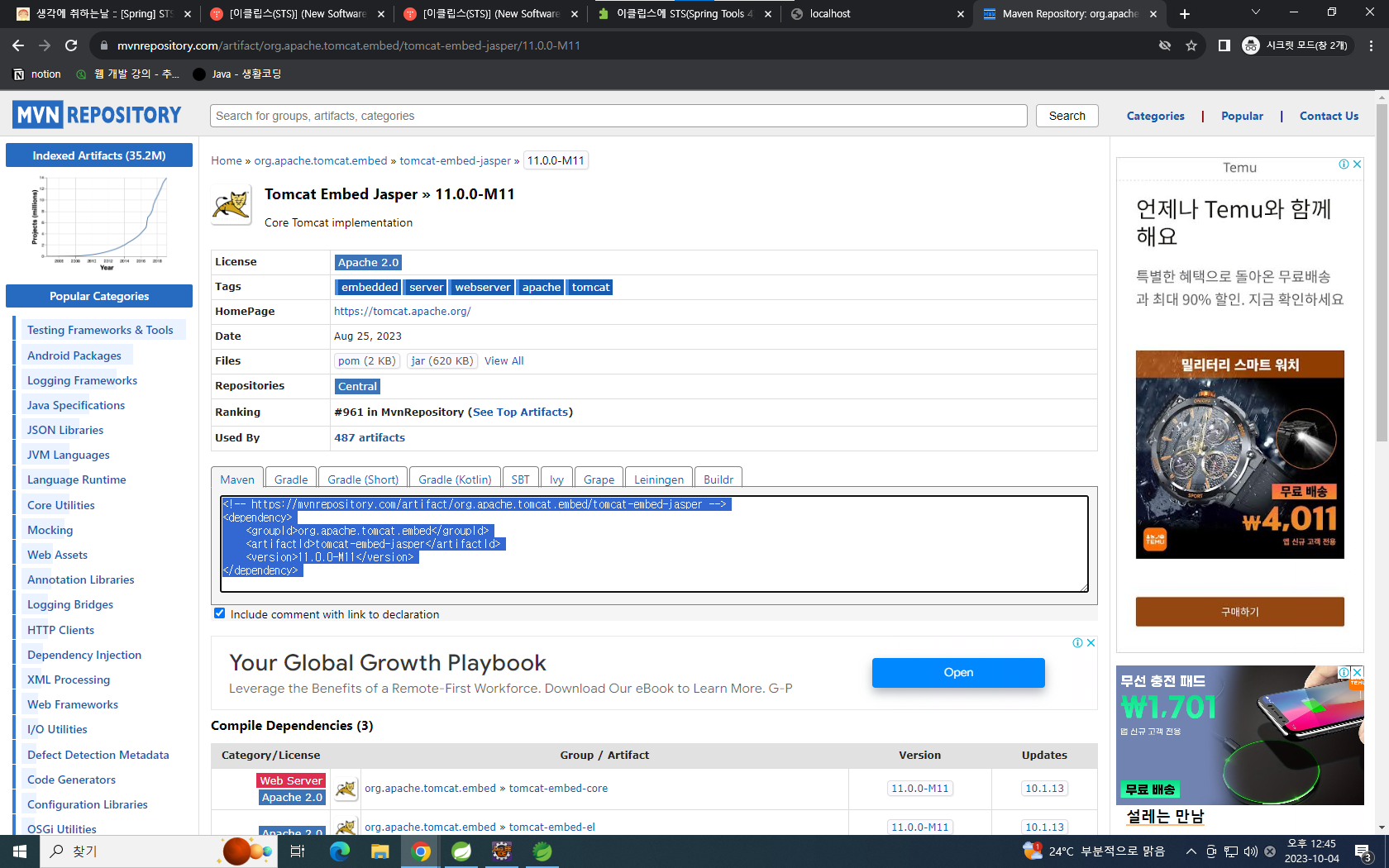Open Chrome side panel icon
The width and height of the screenshot is (1389, 868).
1224,45
